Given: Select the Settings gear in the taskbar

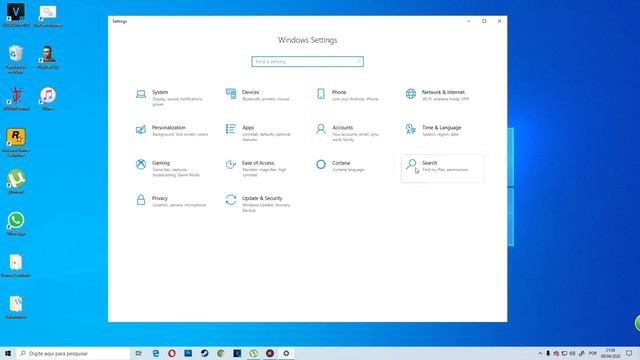Looking at the screenshot, I should [x=286, y=353].
